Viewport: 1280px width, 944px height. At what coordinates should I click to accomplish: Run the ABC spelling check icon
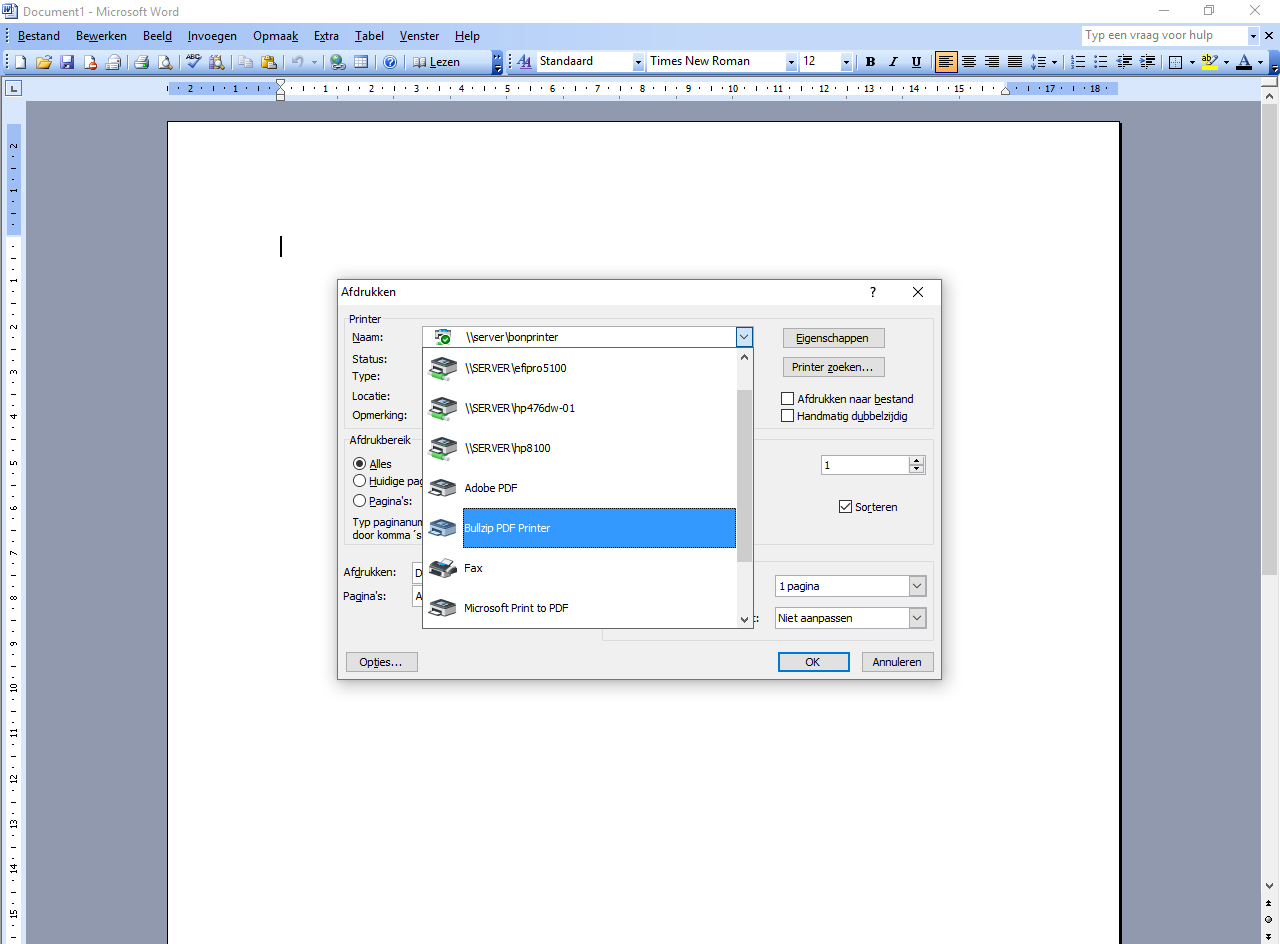pyautogui.click(x=194, y=62)
